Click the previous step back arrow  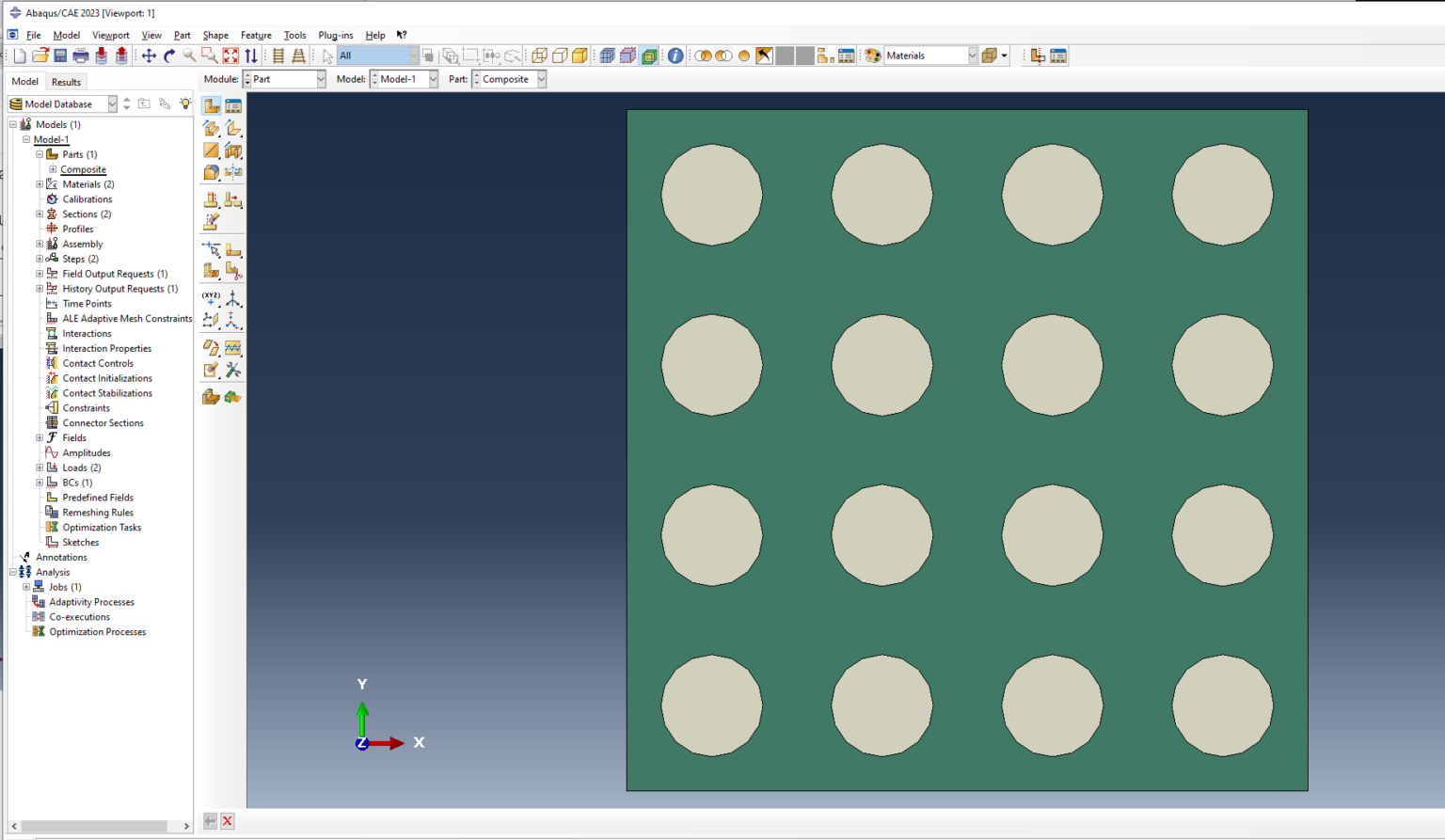[210, 821]
